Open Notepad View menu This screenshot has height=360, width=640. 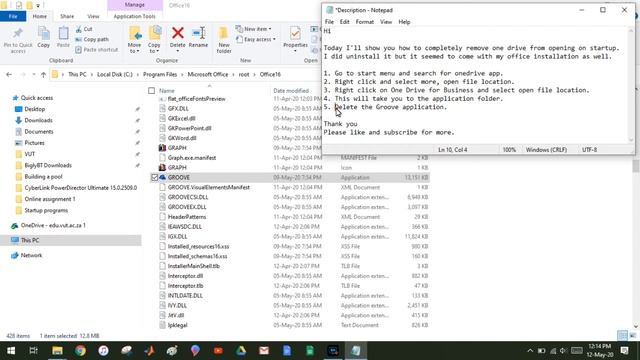coord(386,22)
